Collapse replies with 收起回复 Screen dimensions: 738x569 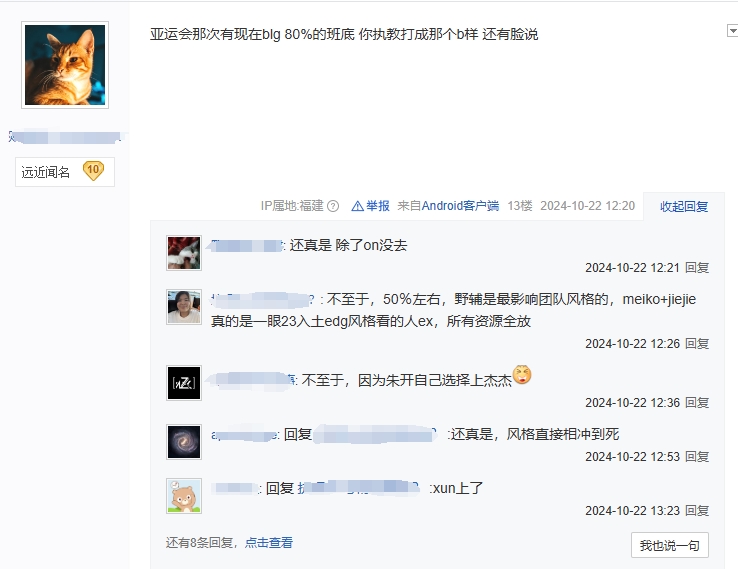(684, 207)
